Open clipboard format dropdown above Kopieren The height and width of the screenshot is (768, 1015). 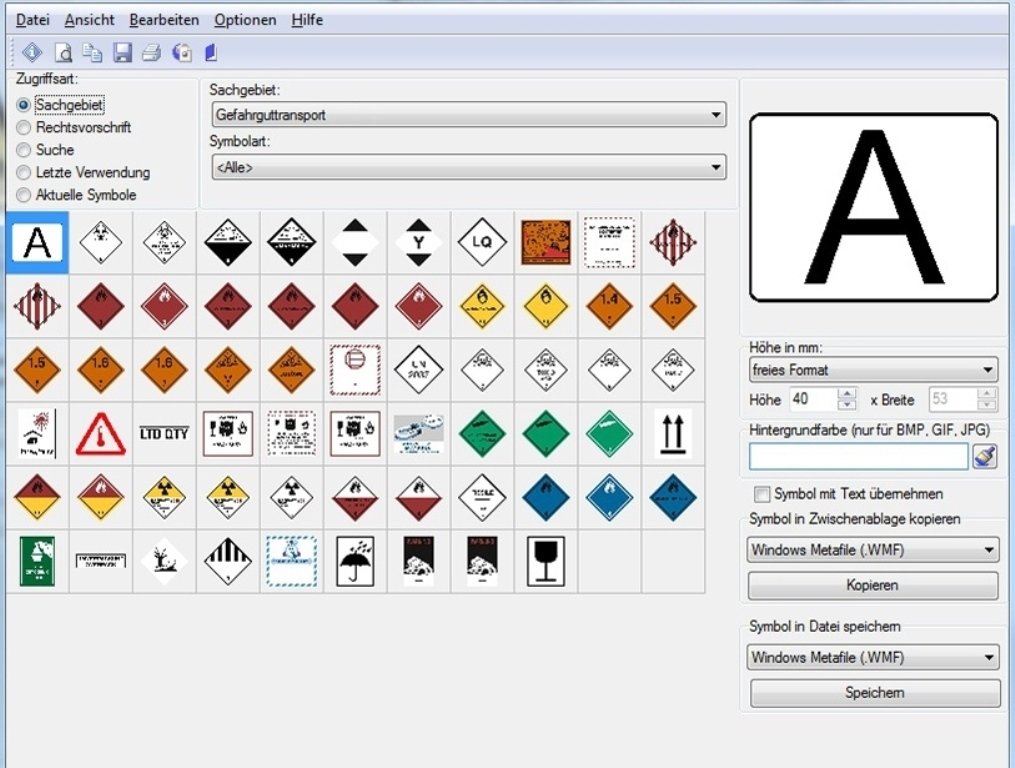(873, 550)
